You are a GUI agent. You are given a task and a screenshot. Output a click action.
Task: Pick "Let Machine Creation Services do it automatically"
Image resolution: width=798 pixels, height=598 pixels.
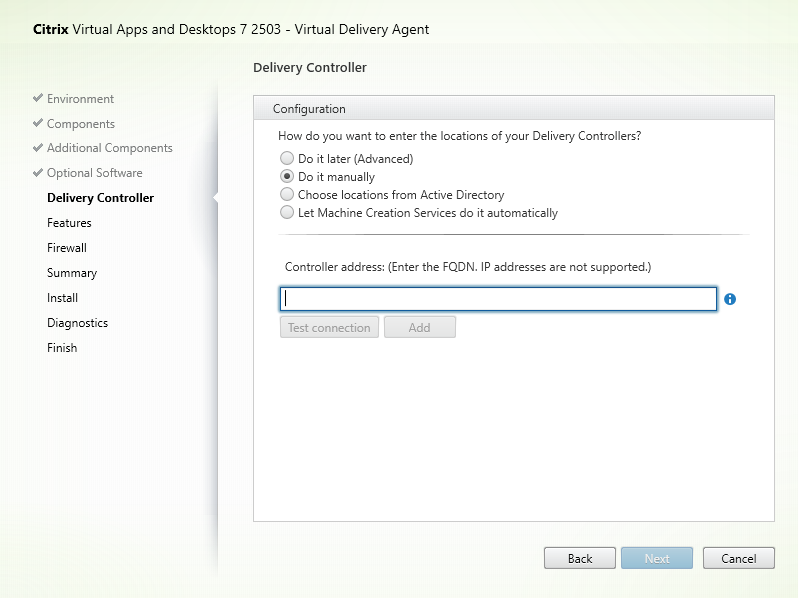[288, 213]
